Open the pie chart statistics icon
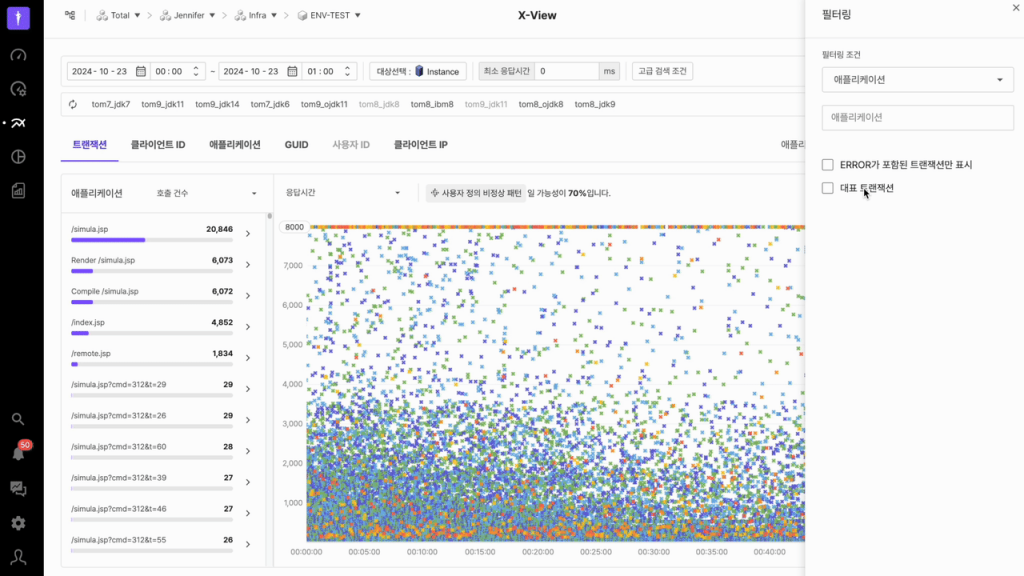The height and width of the screenshot is (576, 1024). pos(18,157)
